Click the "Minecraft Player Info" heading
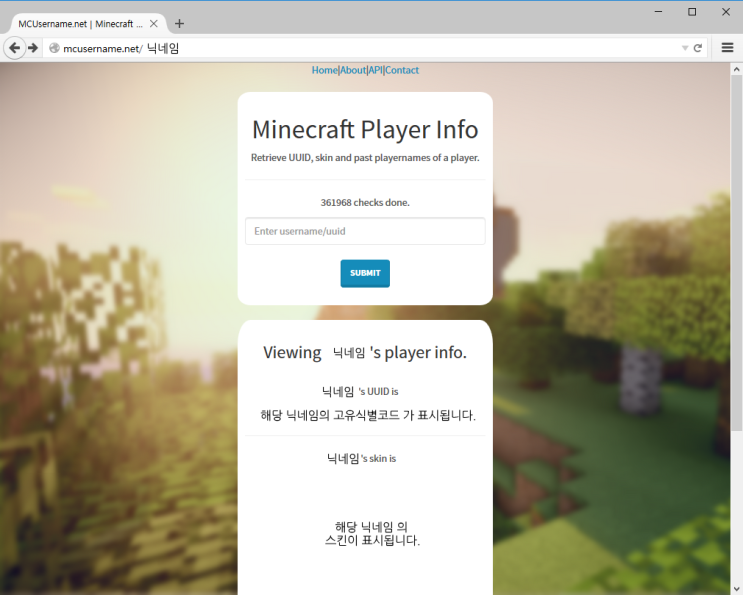Image resolution: width=743 pixels, height=595 pixels. pos(365,129)
